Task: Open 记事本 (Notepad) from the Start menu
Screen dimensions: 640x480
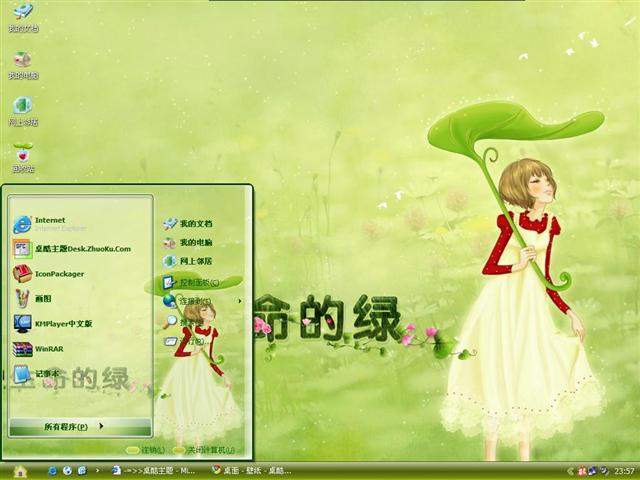Action: click(37, 373)
